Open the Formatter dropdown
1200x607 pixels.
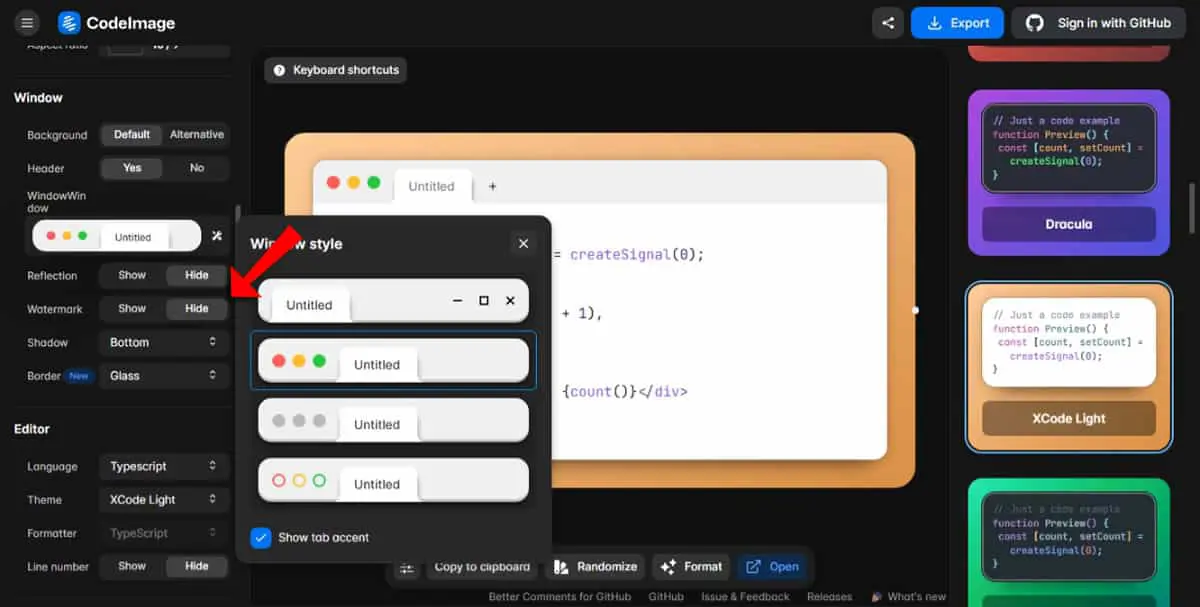pos(164,533)
